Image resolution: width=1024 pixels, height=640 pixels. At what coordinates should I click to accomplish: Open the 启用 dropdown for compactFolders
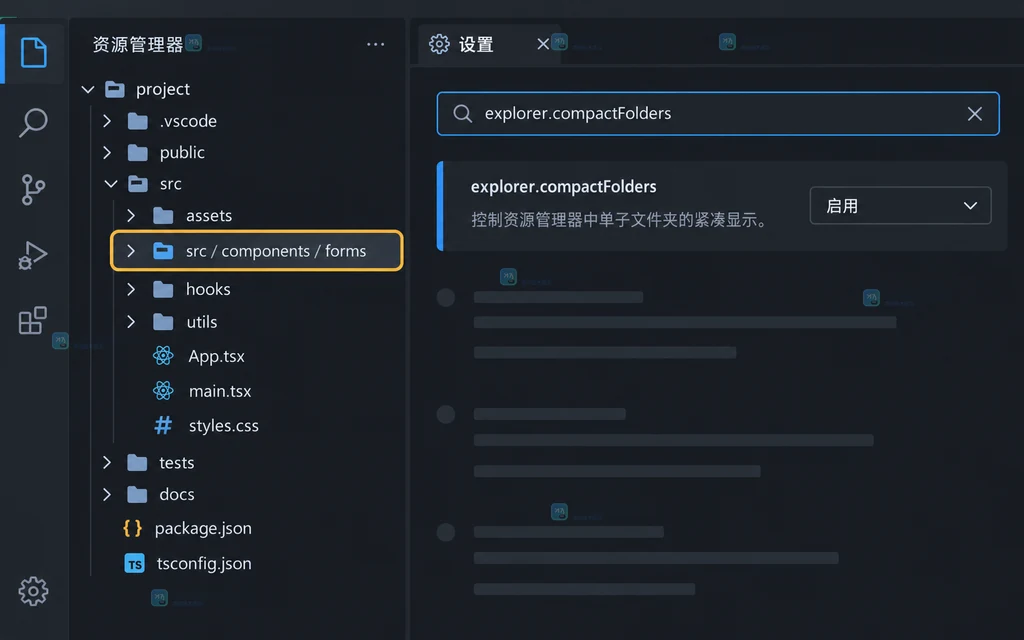pyautogui.click(x=900, y=206)
